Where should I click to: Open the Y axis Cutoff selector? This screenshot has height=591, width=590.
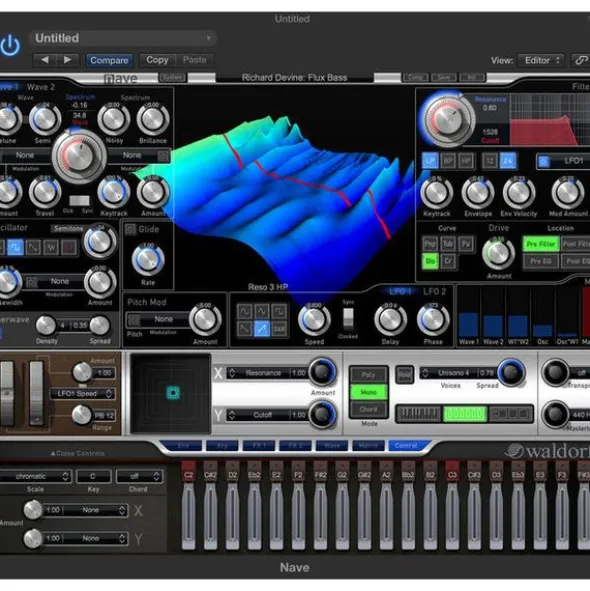click(267, 415)
